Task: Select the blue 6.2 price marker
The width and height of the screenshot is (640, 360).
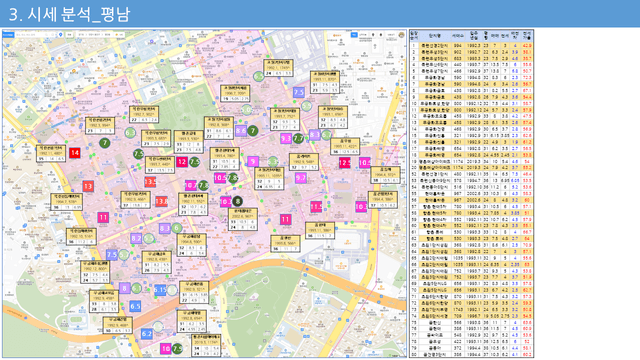Action: tap(147, 333)
